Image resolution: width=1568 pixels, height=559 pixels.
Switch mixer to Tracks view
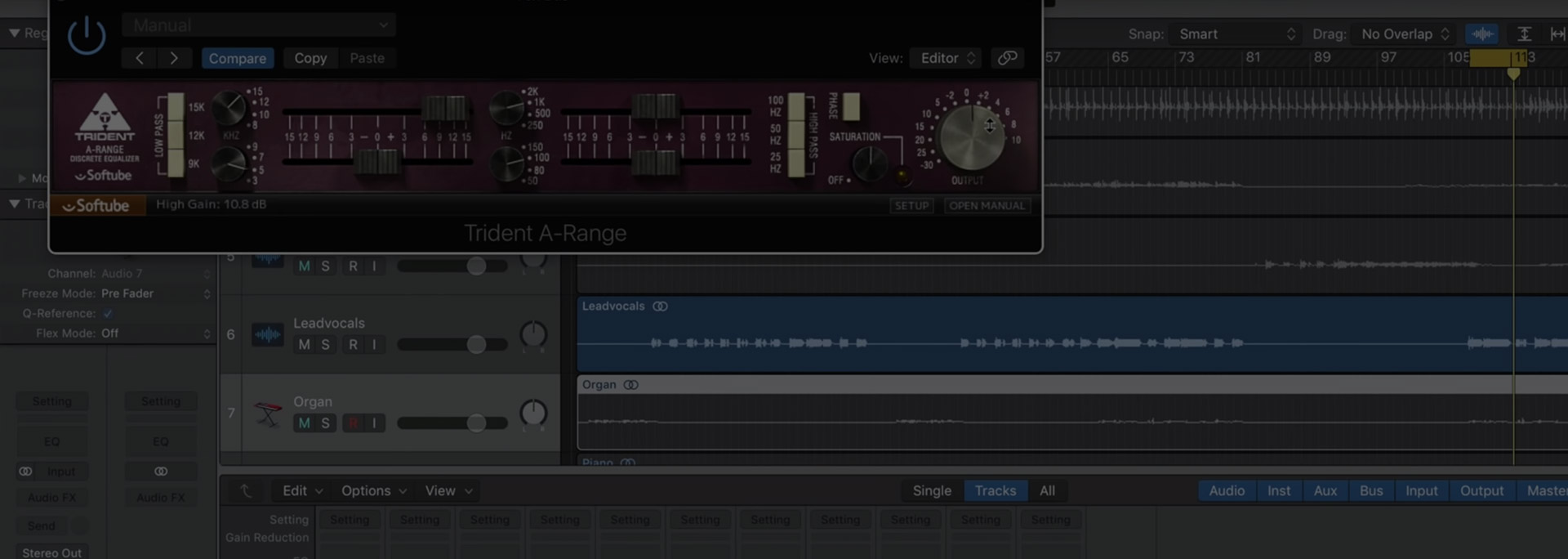(995, 490)
